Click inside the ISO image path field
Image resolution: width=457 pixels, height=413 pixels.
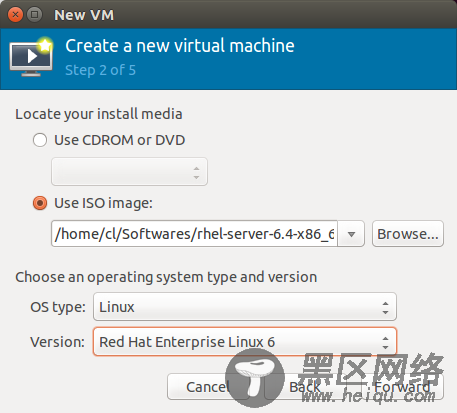[194, 234]
